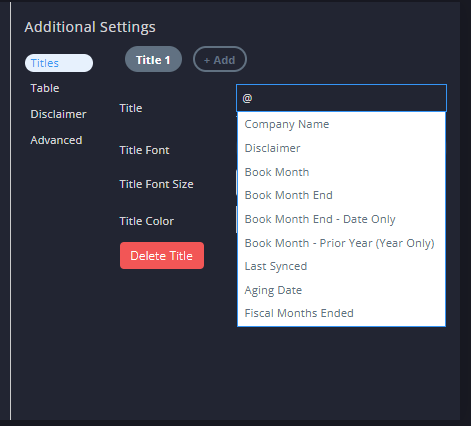Insert the Aging Date variable

coord(341,290)
